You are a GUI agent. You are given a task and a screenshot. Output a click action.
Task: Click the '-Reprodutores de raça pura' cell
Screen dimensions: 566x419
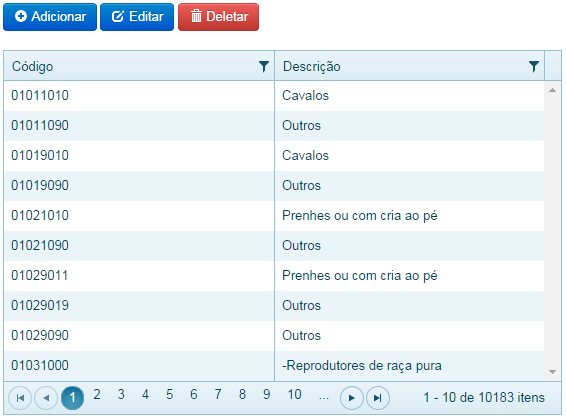click(x=409, y=365)
